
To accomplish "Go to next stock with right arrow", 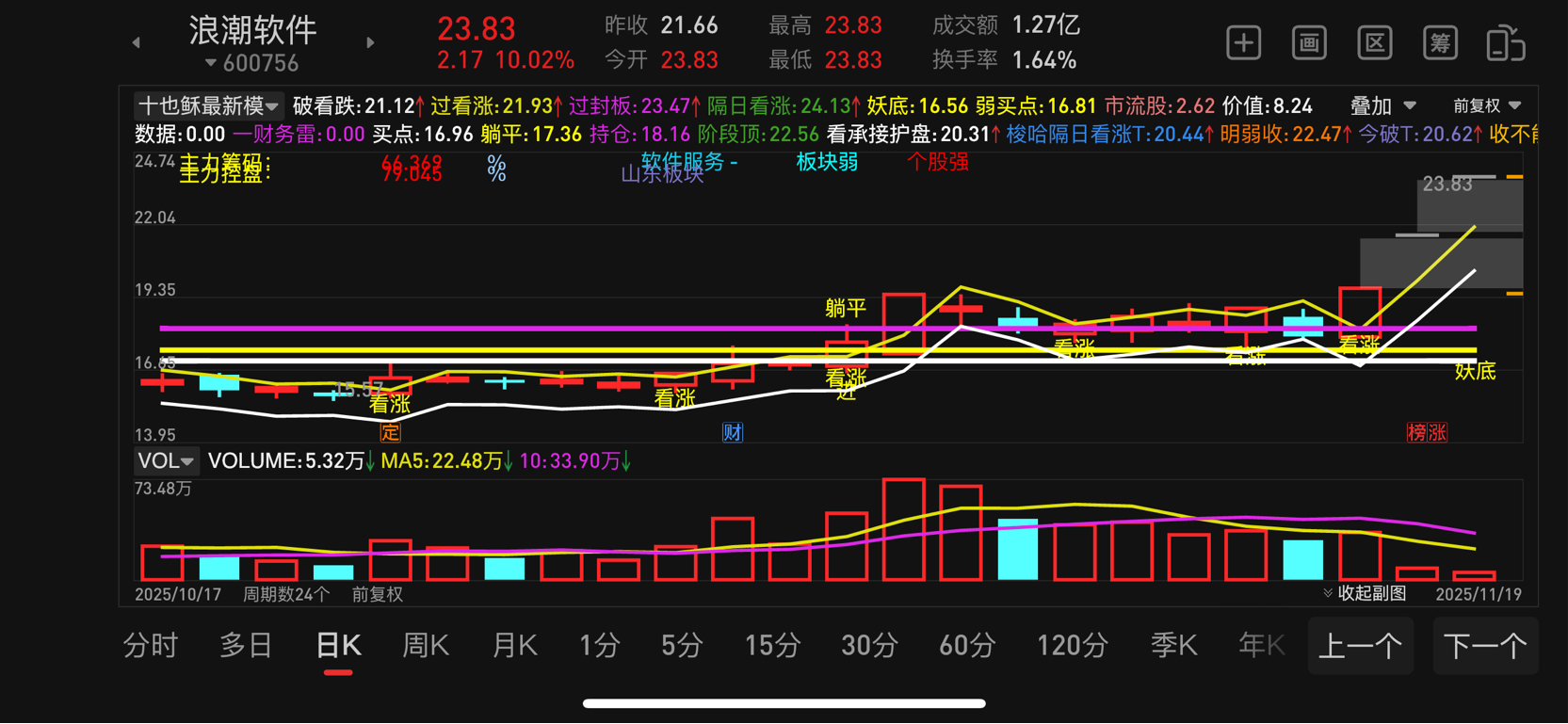I will (x=370, y=42).
